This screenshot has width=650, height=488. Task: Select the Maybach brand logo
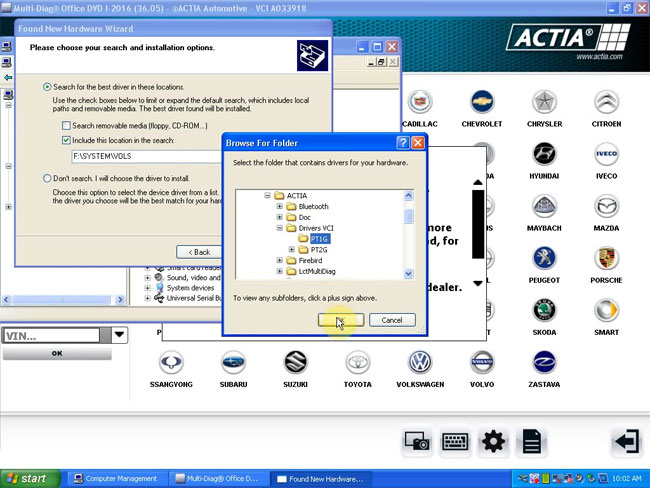point(544,206)
